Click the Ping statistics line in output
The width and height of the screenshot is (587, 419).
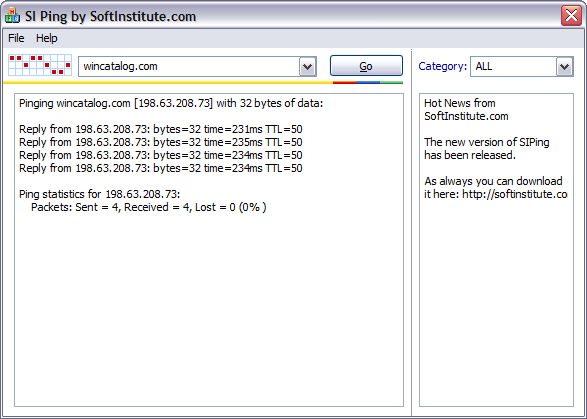(100, 194)
